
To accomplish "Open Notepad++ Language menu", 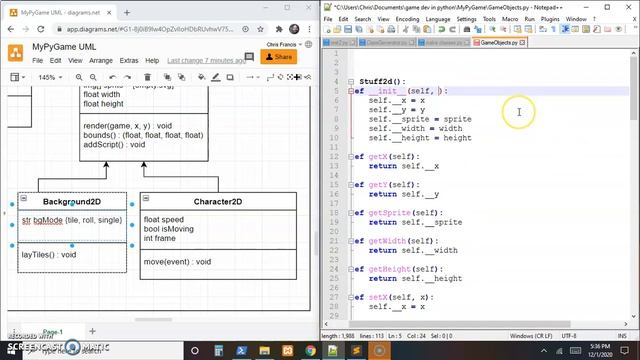I will click(x=438, y=19).
